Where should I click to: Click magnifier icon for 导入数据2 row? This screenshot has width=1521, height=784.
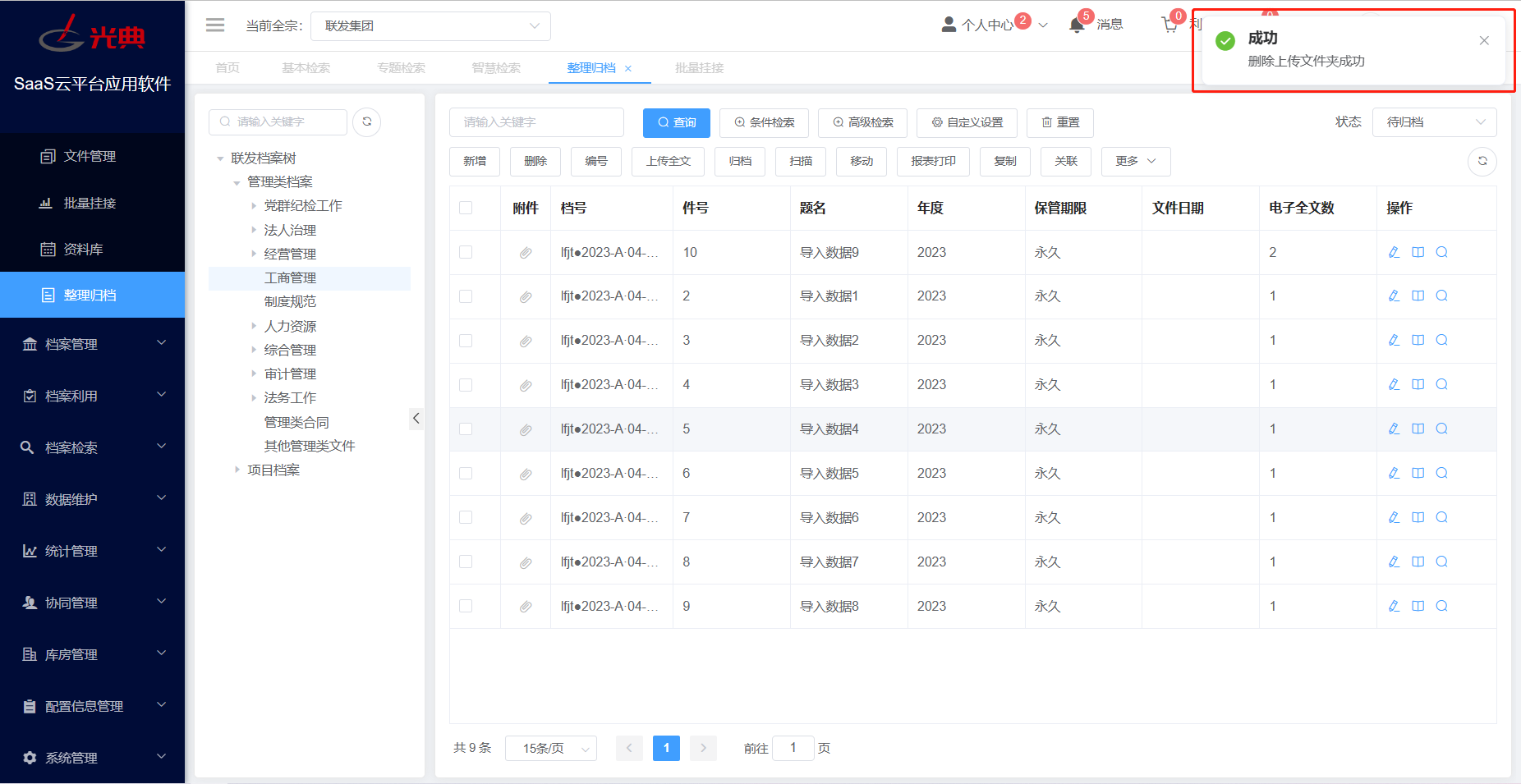pos(1441,340)
